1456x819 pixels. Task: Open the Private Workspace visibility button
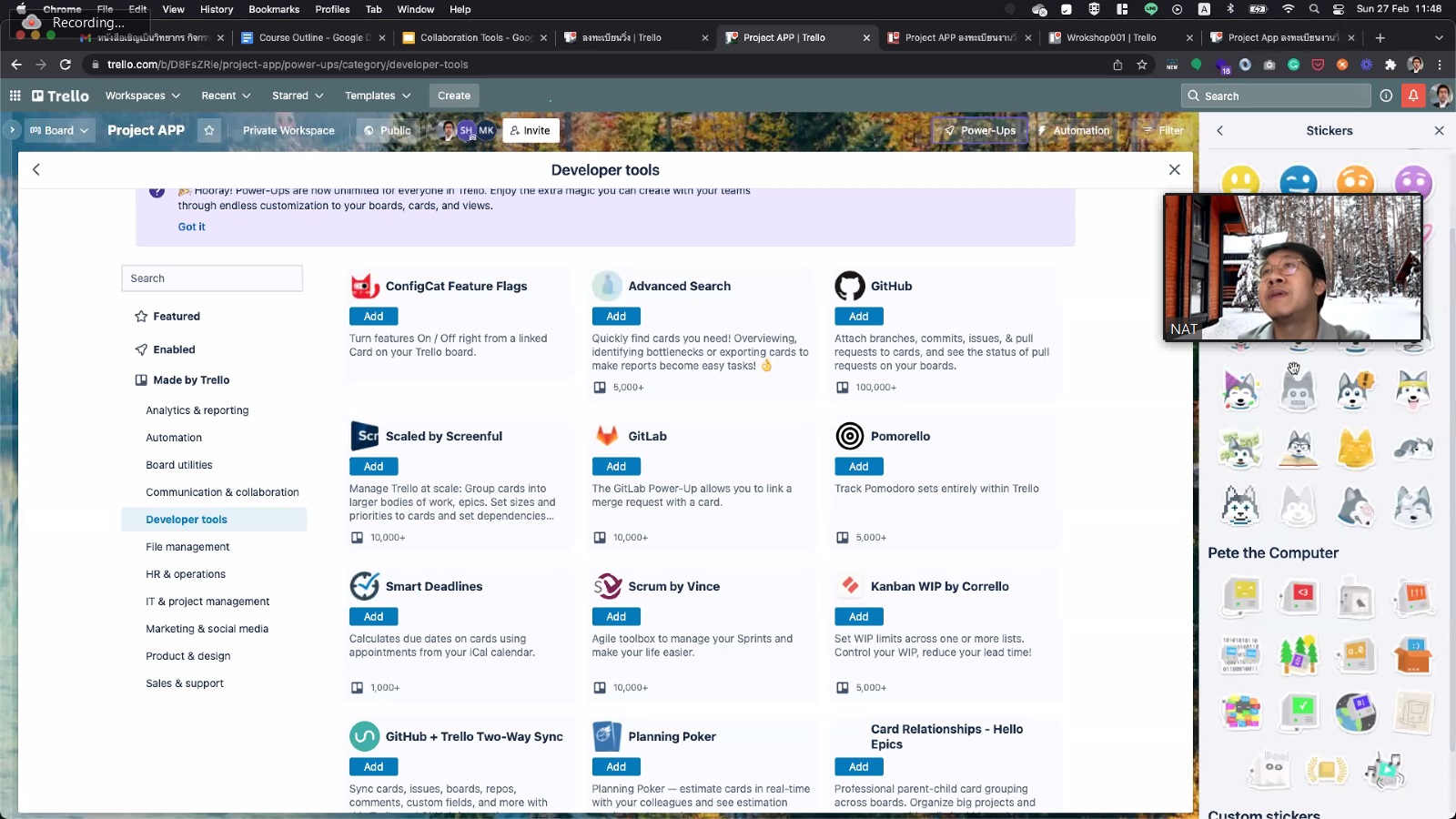[x=288, y=130]
